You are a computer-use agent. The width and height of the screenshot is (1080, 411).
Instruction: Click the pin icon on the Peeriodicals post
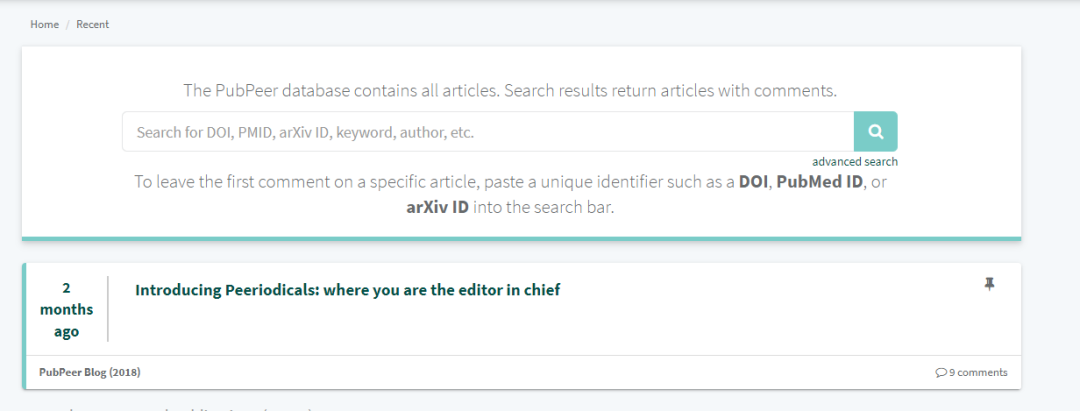pyautogui.click(x=989, y=284)
